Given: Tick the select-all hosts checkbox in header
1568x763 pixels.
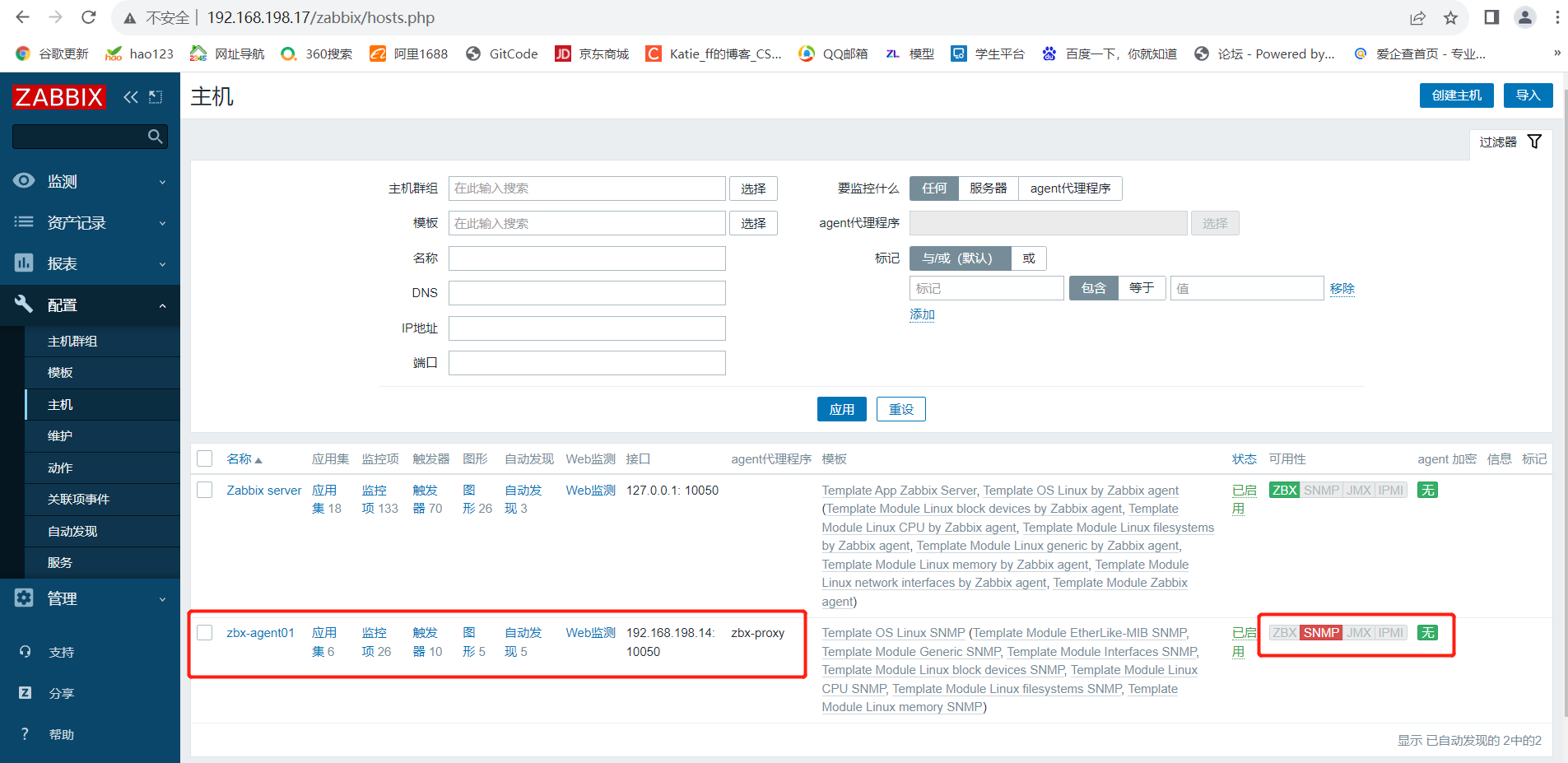Looking at the screenshot, I should (205, 458).
